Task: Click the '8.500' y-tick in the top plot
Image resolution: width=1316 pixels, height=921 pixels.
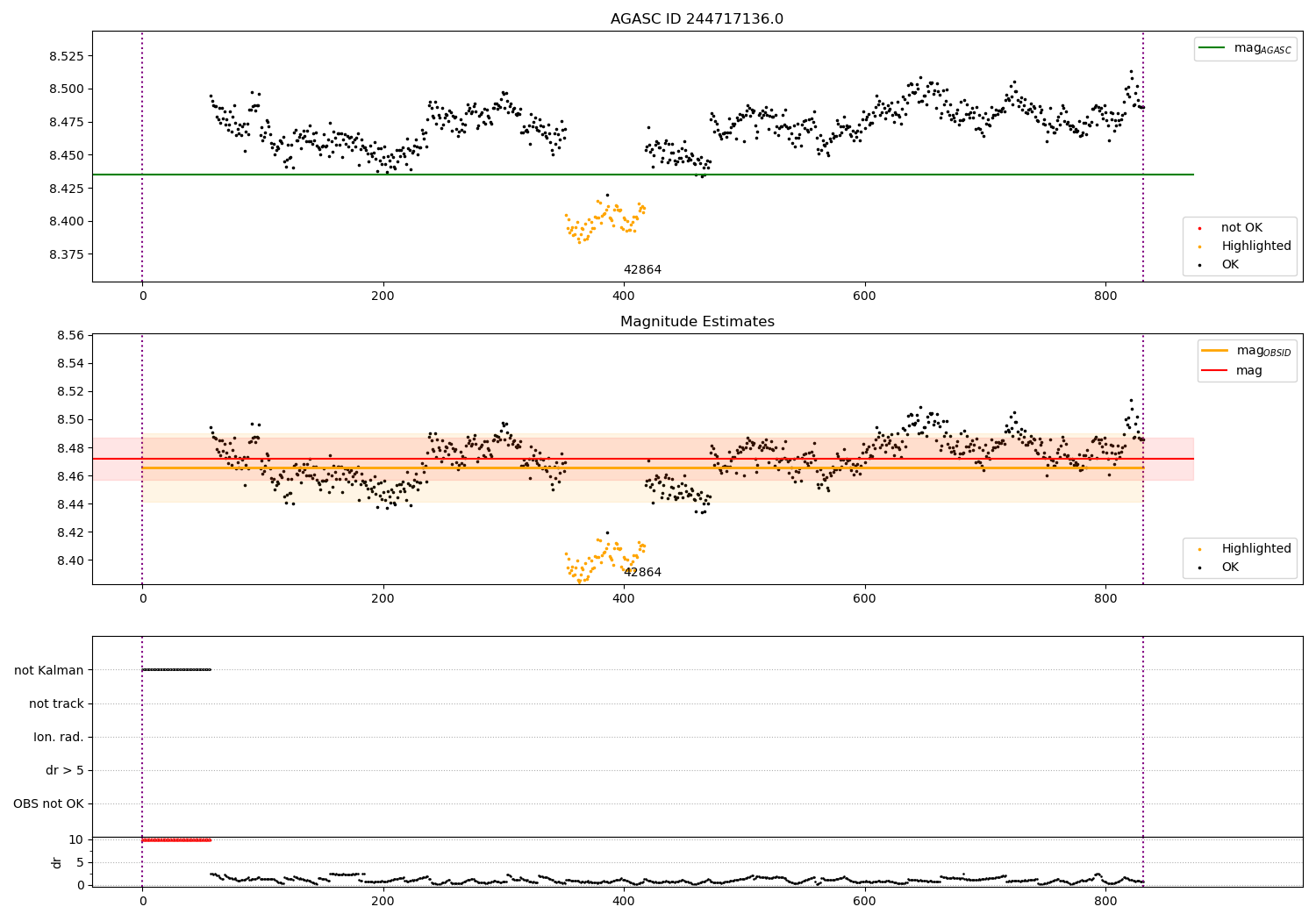Action: (67, 89)
